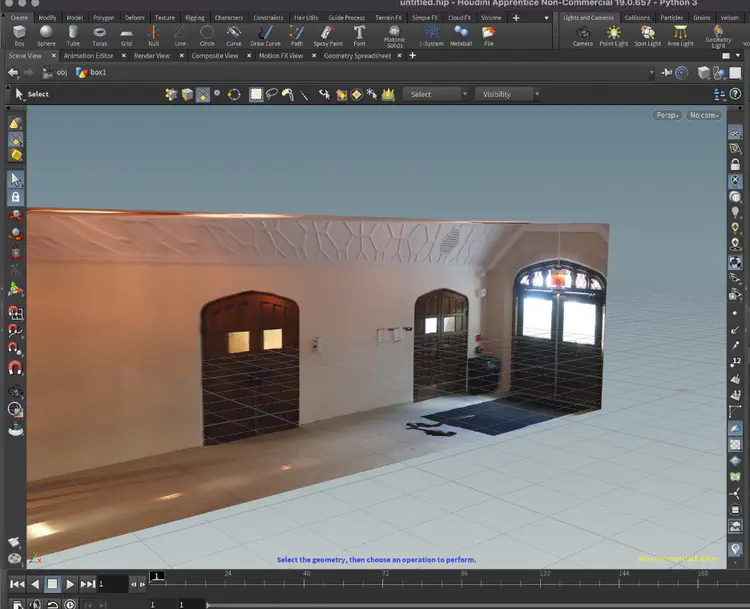Select the Metaball shelf tool
The image size is (750, 609).
pyautogui.click(x=461, y=35)
